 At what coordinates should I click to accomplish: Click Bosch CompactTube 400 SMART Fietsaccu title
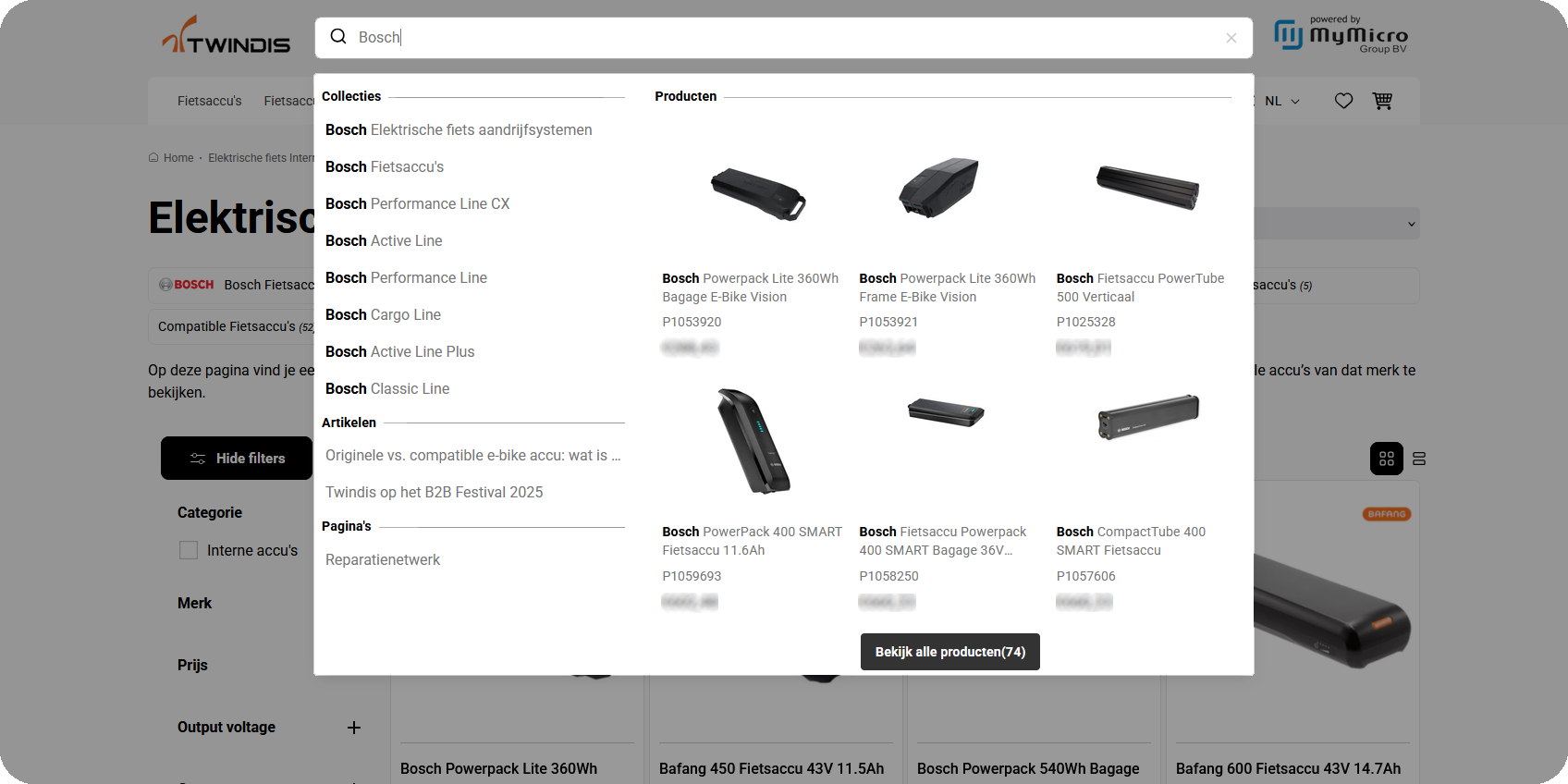[1132, 541]
